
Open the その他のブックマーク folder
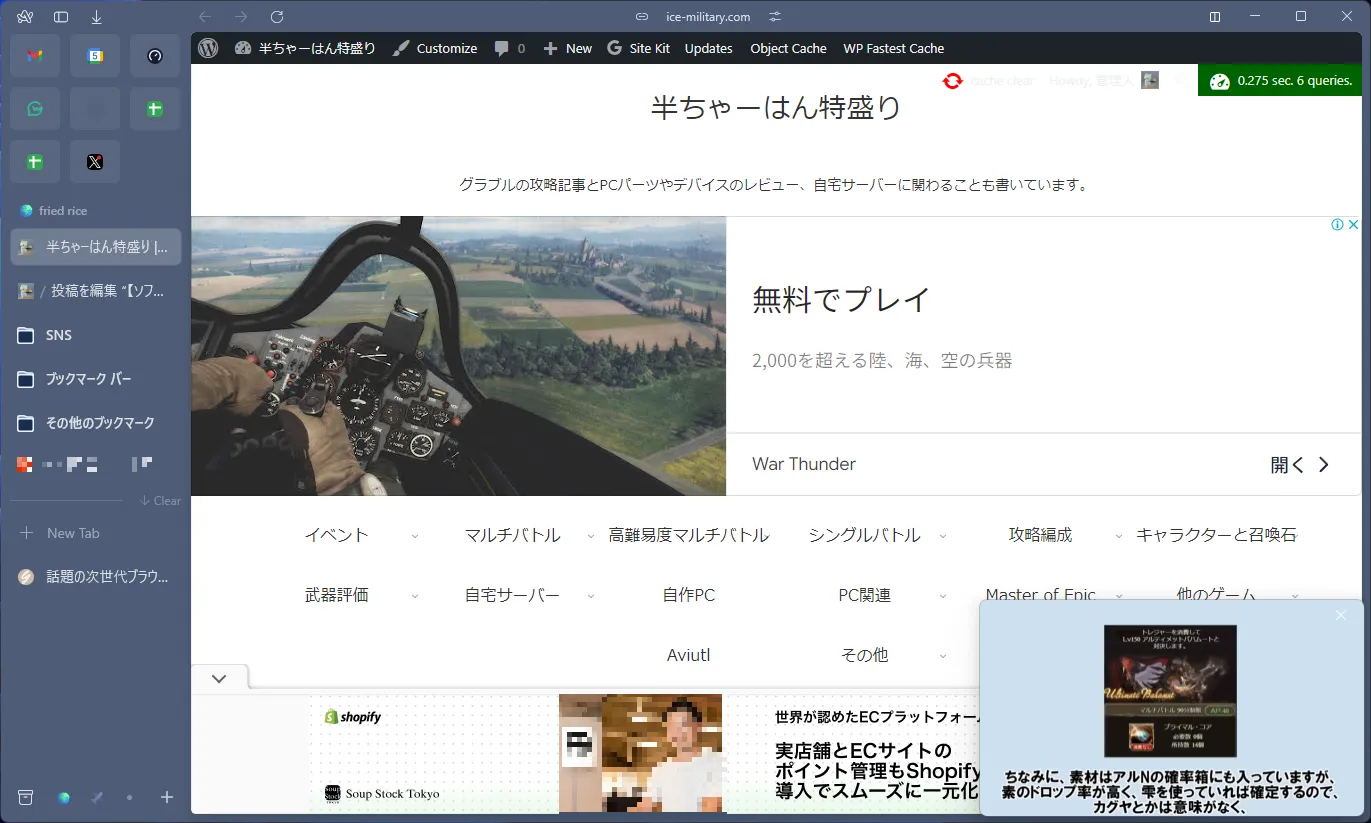96,423
